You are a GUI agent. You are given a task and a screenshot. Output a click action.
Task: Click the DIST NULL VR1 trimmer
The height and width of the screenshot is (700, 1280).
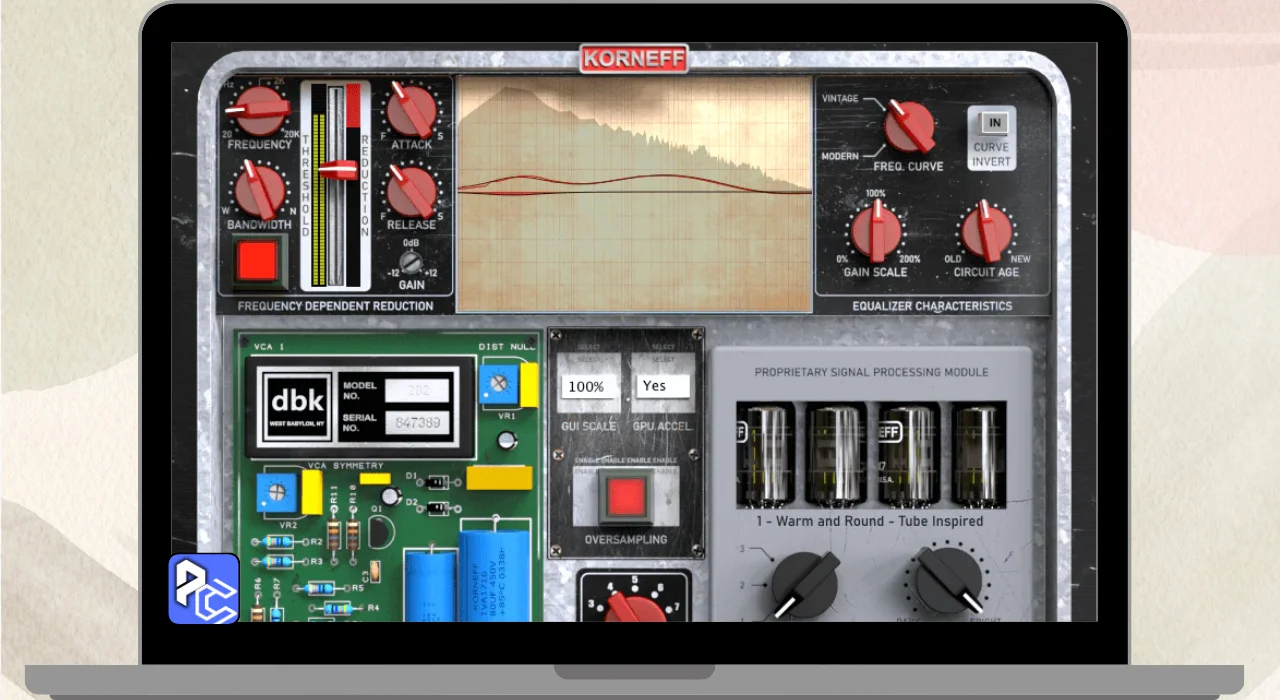498,385
